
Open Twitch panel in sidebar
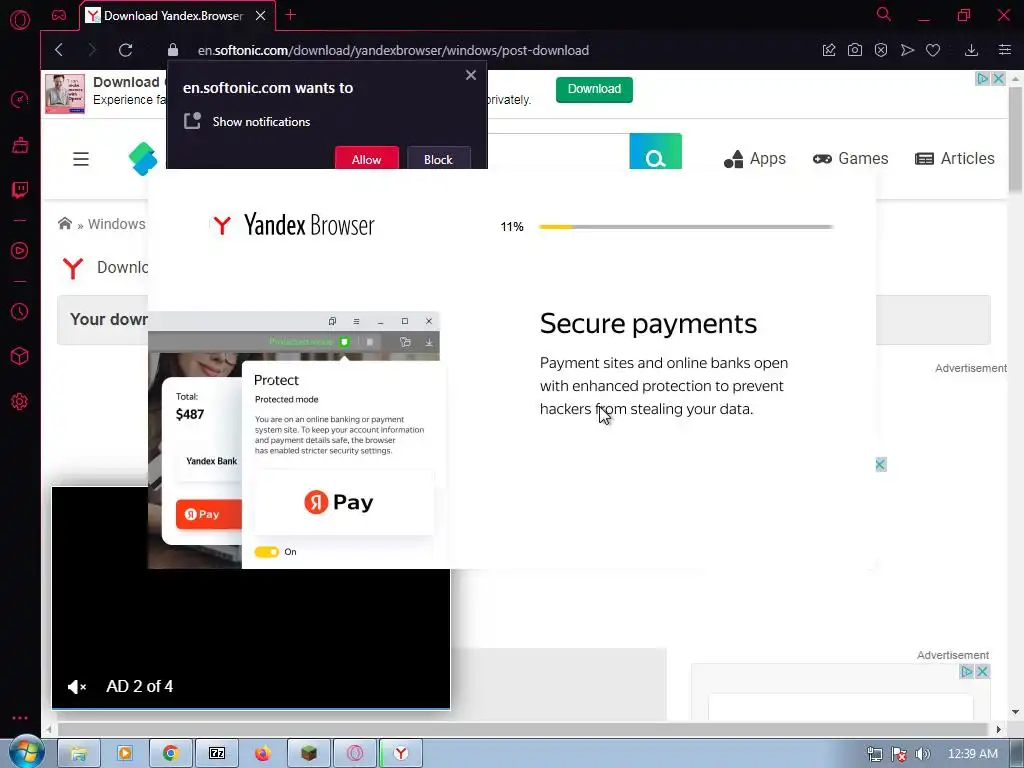20,189
